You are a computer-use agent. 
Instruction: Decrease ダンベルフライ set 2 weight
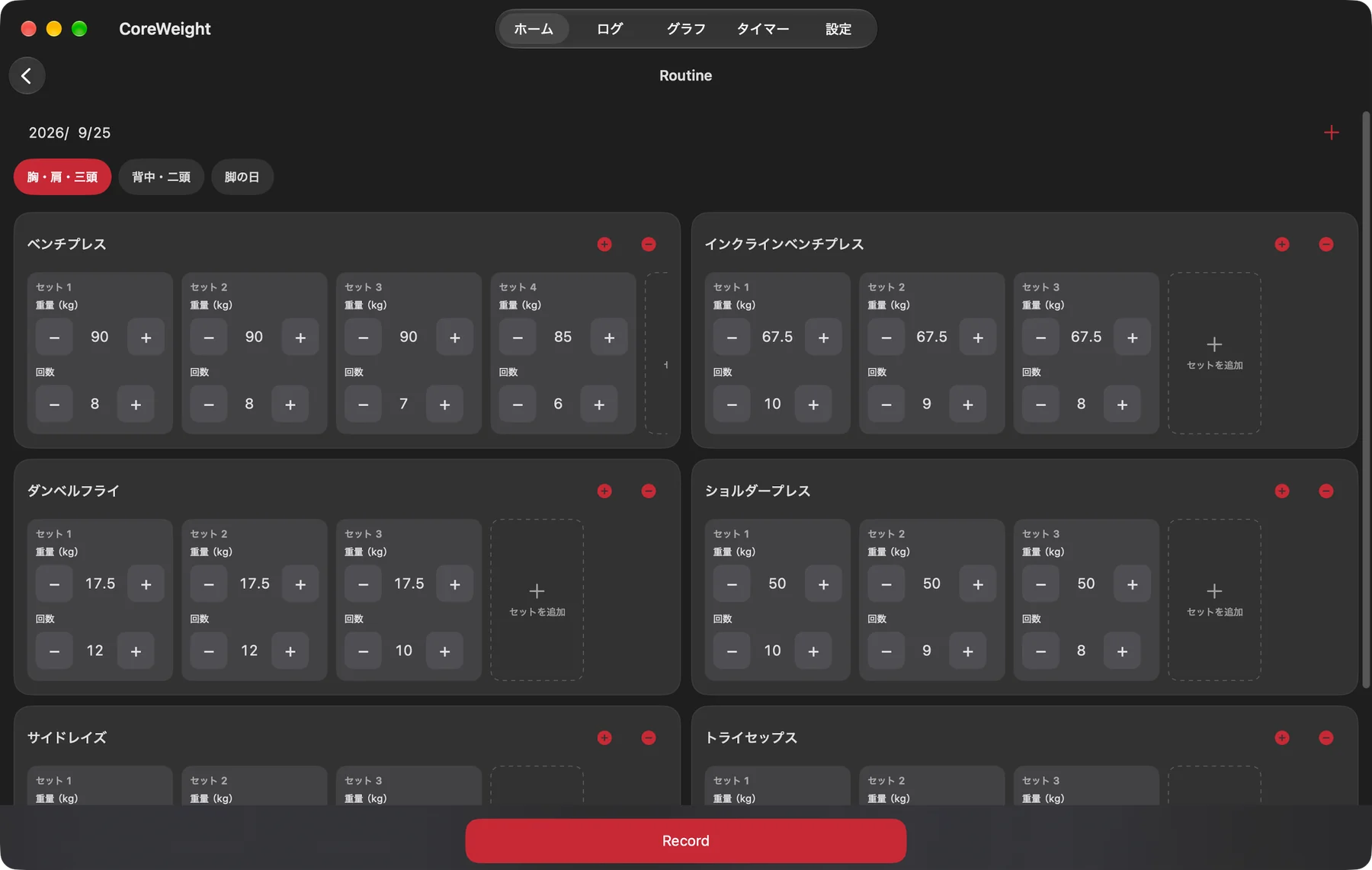pyautogui.click(x=209, y=584)
